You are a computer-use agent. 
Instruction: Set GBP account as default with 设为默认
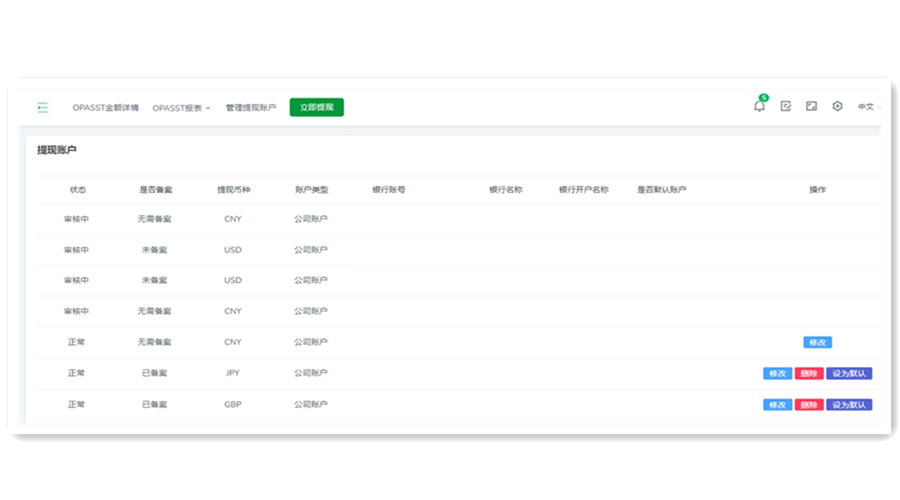[849, 405]
